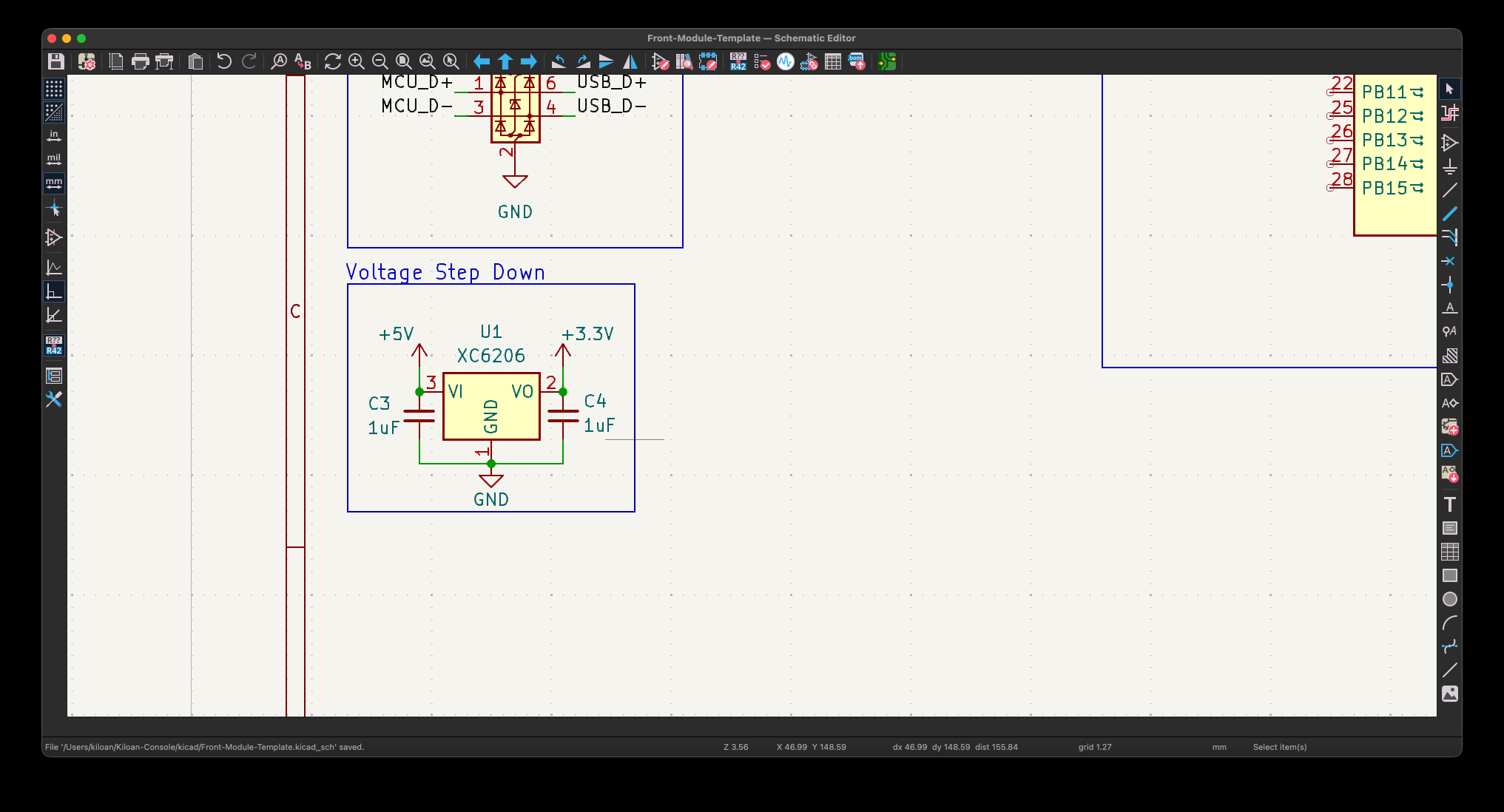This screenshot has width=1504, height=812.
Task: Switch to PCB editor icon
Action: 887,61
